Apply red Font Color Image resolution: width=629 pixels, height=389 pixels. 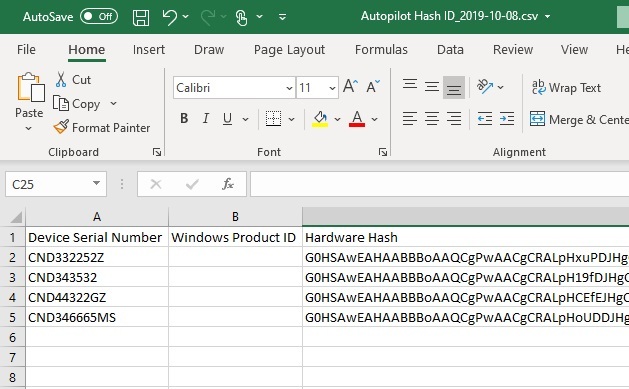[x=357, y=119]
